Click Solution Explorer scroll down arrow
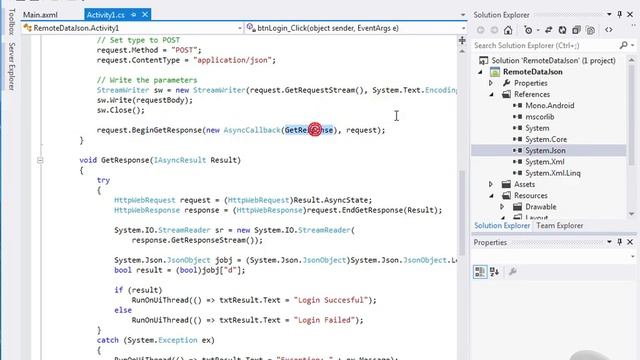The image size is (640, 360). [x=631, y=214]
